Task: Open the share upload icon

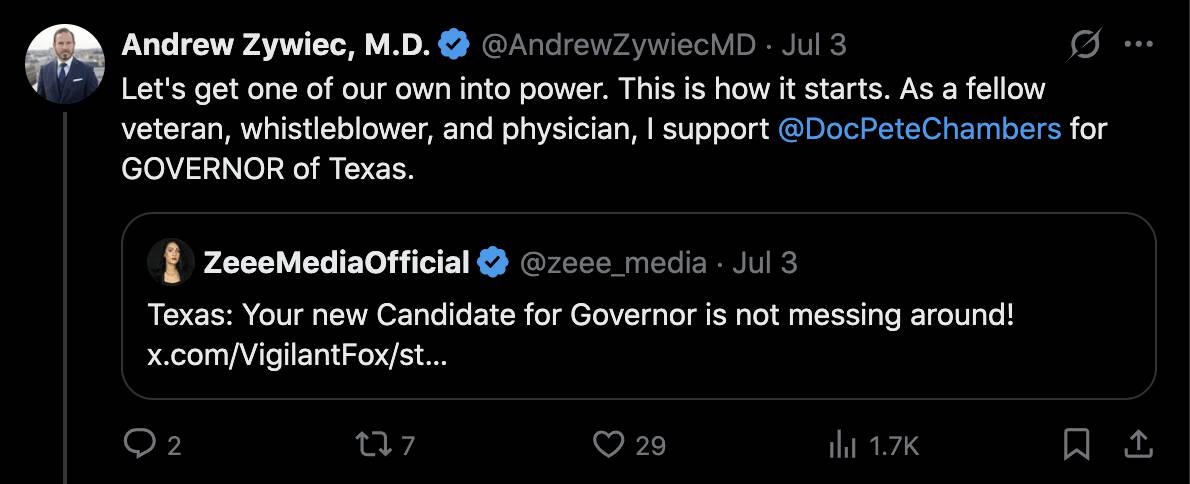Action: [x=1138, y=445]
